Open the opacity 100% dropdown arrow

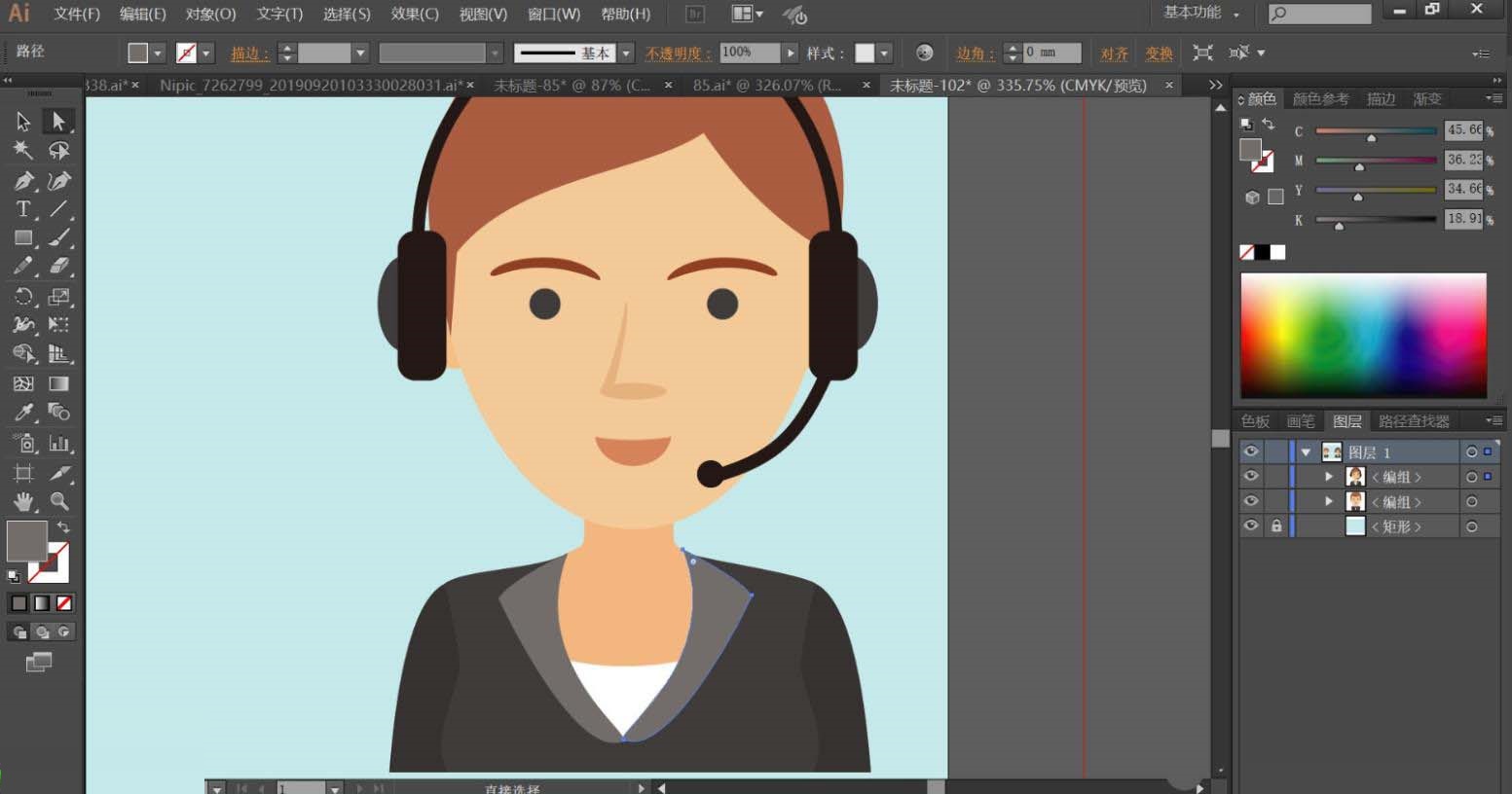791,53
